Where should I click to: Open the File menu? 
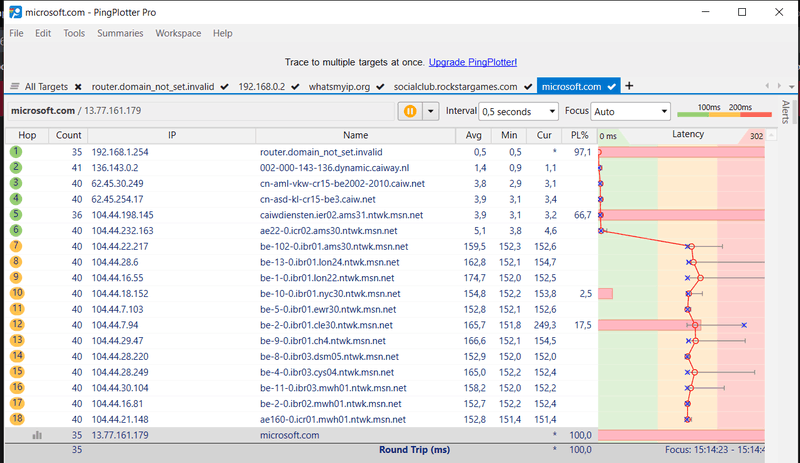click(x=16, y=33)
